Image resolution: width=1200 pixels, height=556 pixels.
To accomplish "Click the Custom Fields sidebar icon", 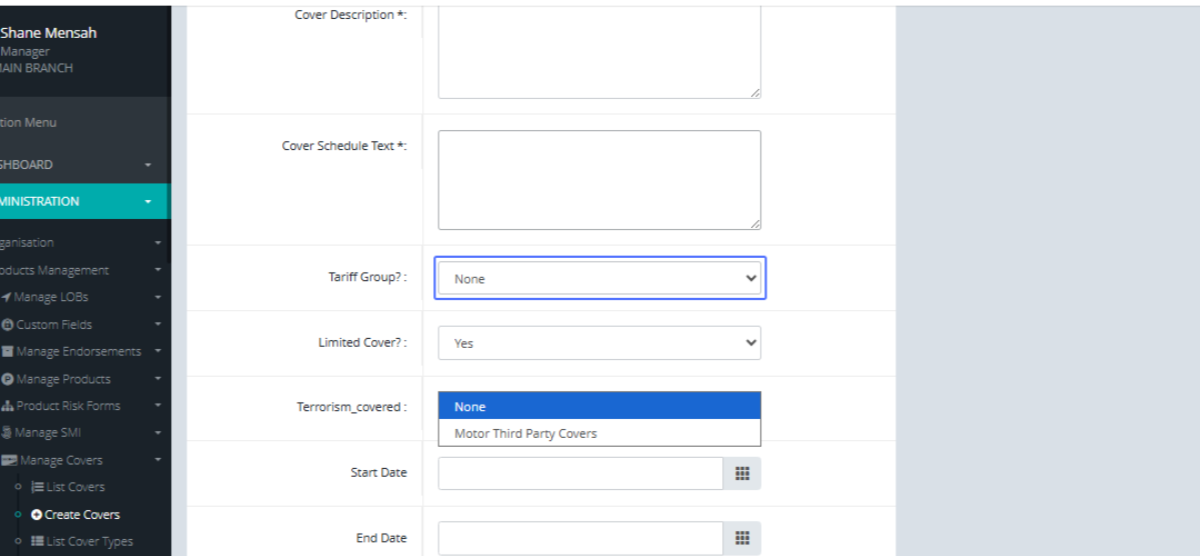I will [8, 325].
